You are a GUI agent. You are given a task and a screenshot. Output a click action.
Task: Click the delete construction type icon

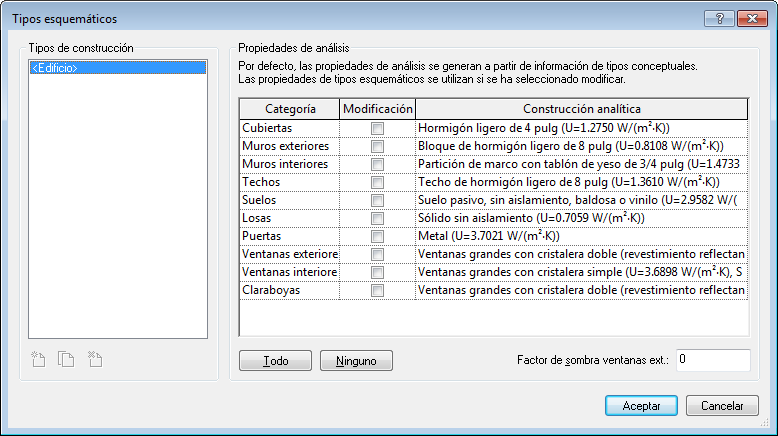[95, 359]
